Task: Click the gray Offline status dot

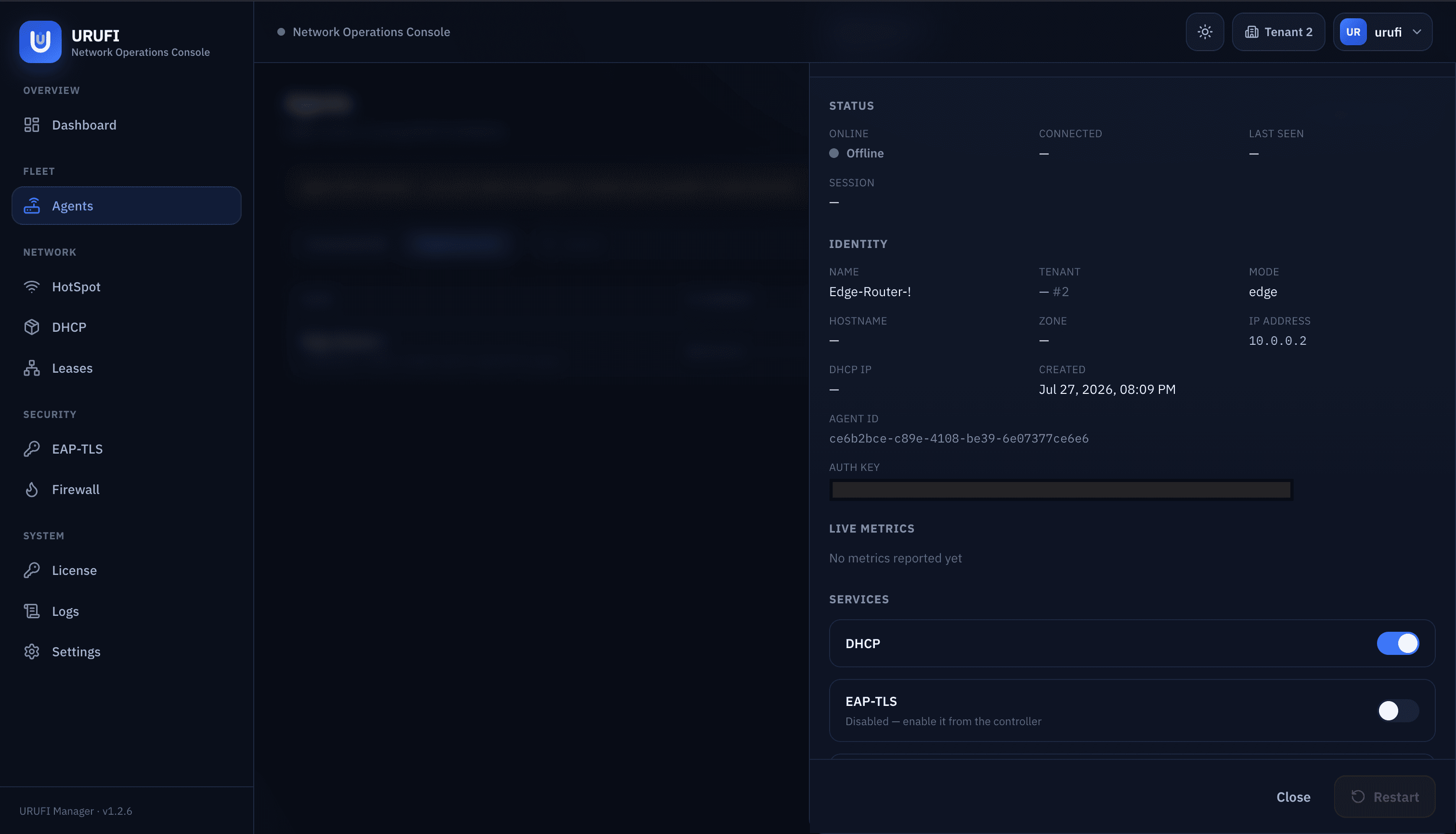Action: [834, 154]
